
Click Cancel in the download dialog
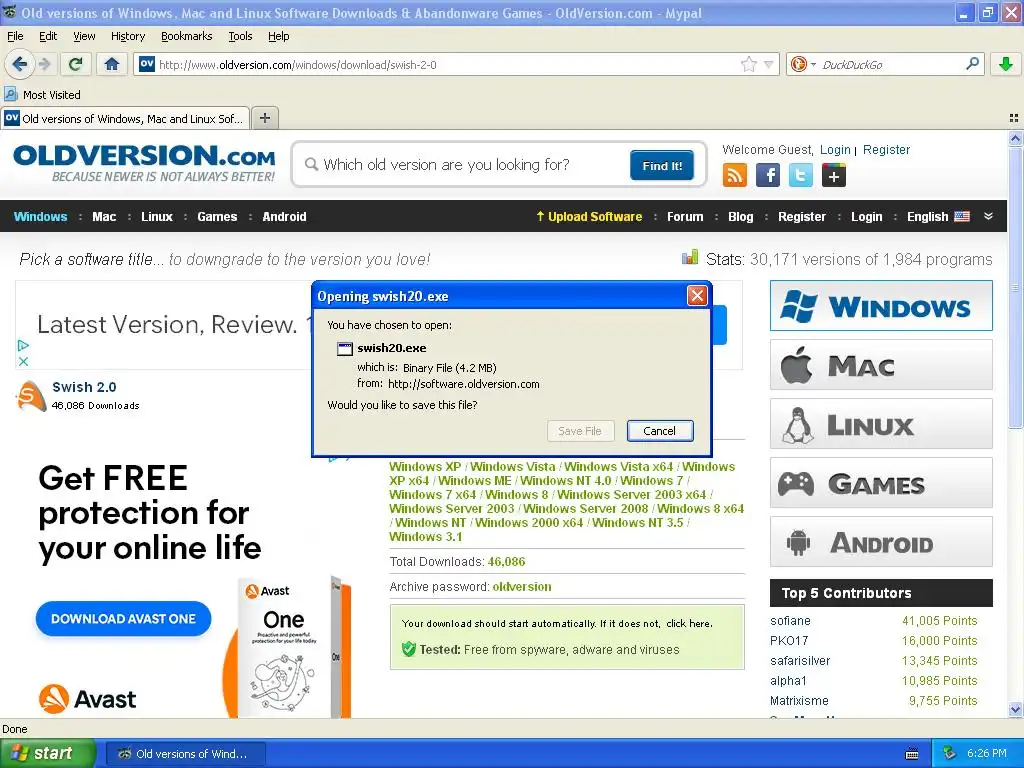click(660, 430)
